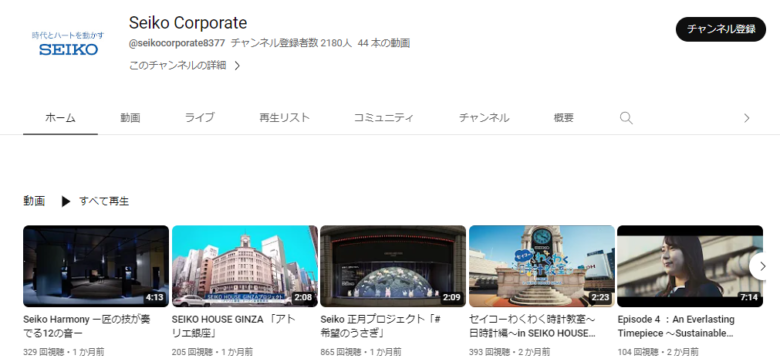Click the @seikocorporate8377 handle text
780x362 pixels.
[177, 43]
